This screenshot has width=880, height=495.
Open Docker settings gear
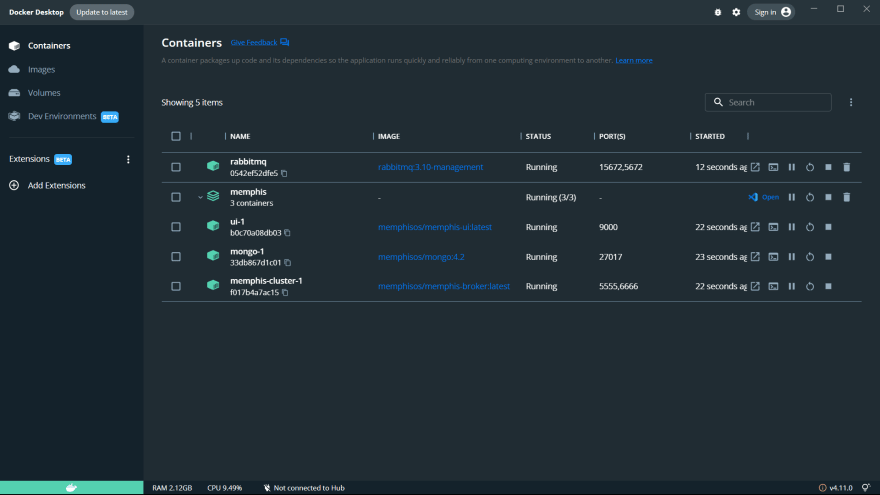(x=736, y=12)
